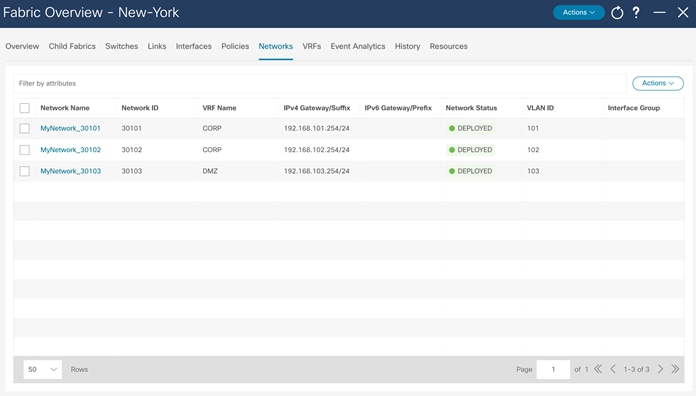The height and width of the screenshot is (396, 696).
Task: Refresh the fabric overview
Action: click(617, 12)
